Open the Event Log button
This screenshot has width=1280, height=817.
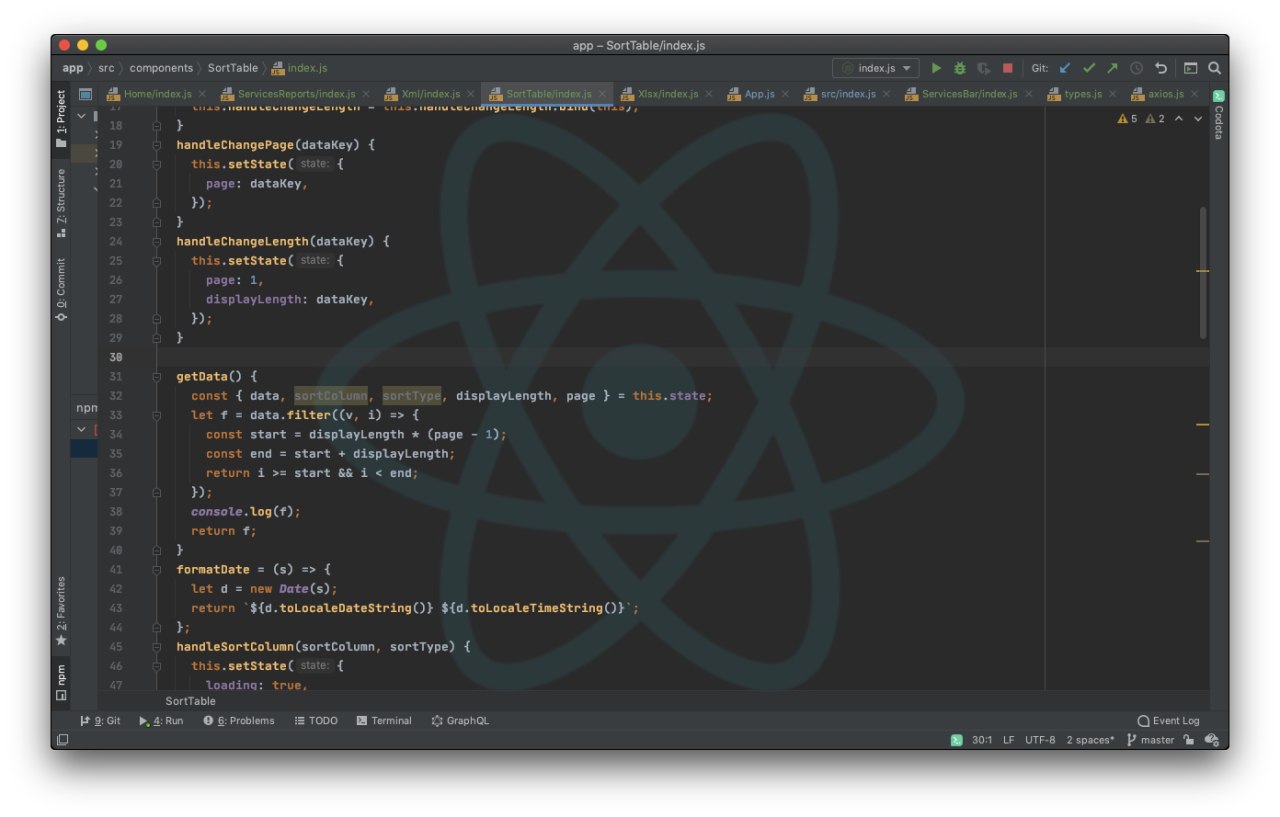1169,720
